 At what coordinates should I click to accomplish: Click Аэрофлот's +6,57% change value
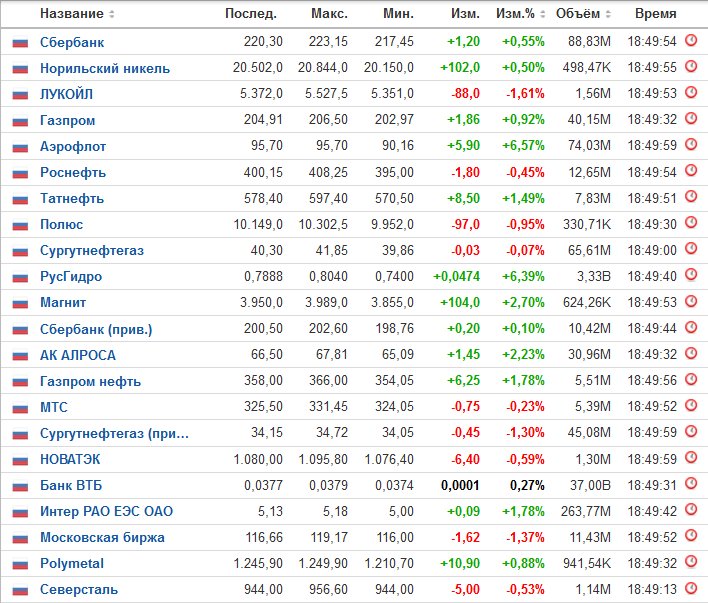(523, 145)
